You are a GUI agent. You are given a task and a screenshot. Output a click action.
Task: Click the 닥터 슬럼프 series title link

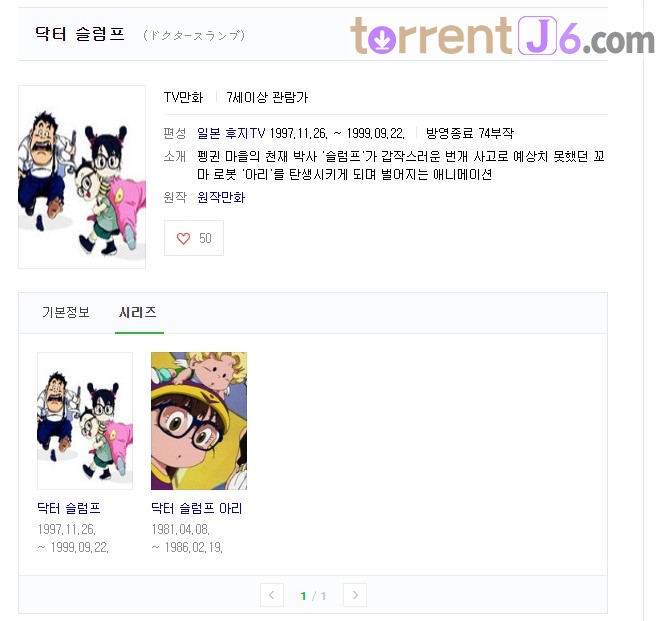(69, 508)
